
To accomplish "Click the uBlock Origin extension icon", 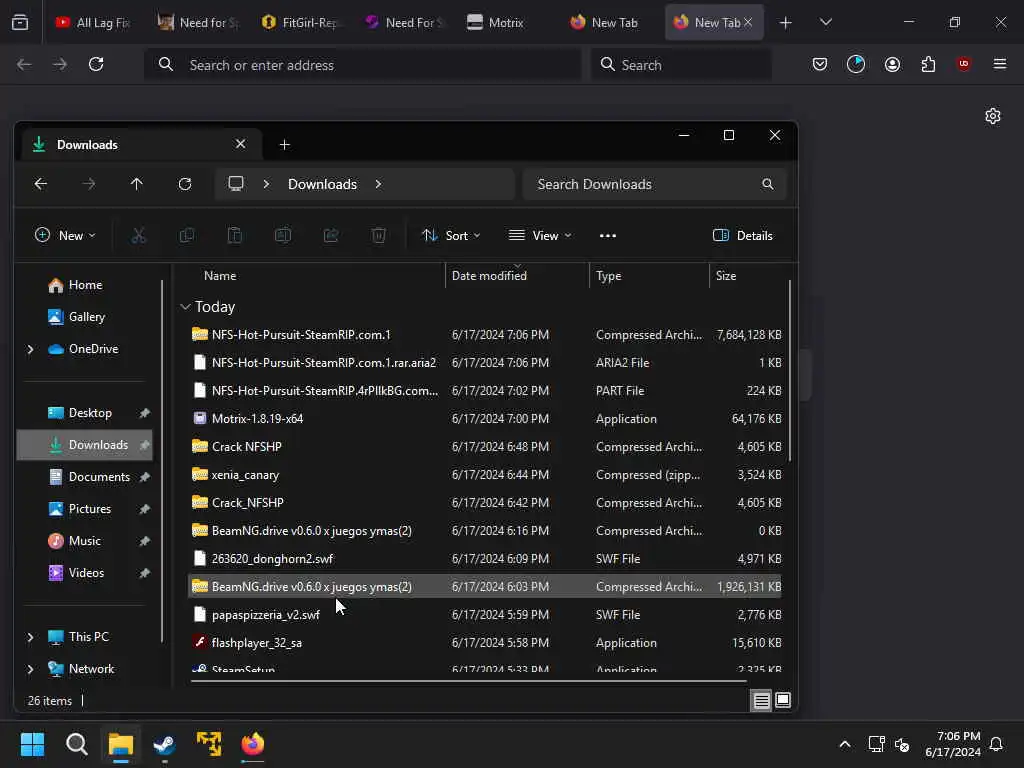I will coord(964,64).
